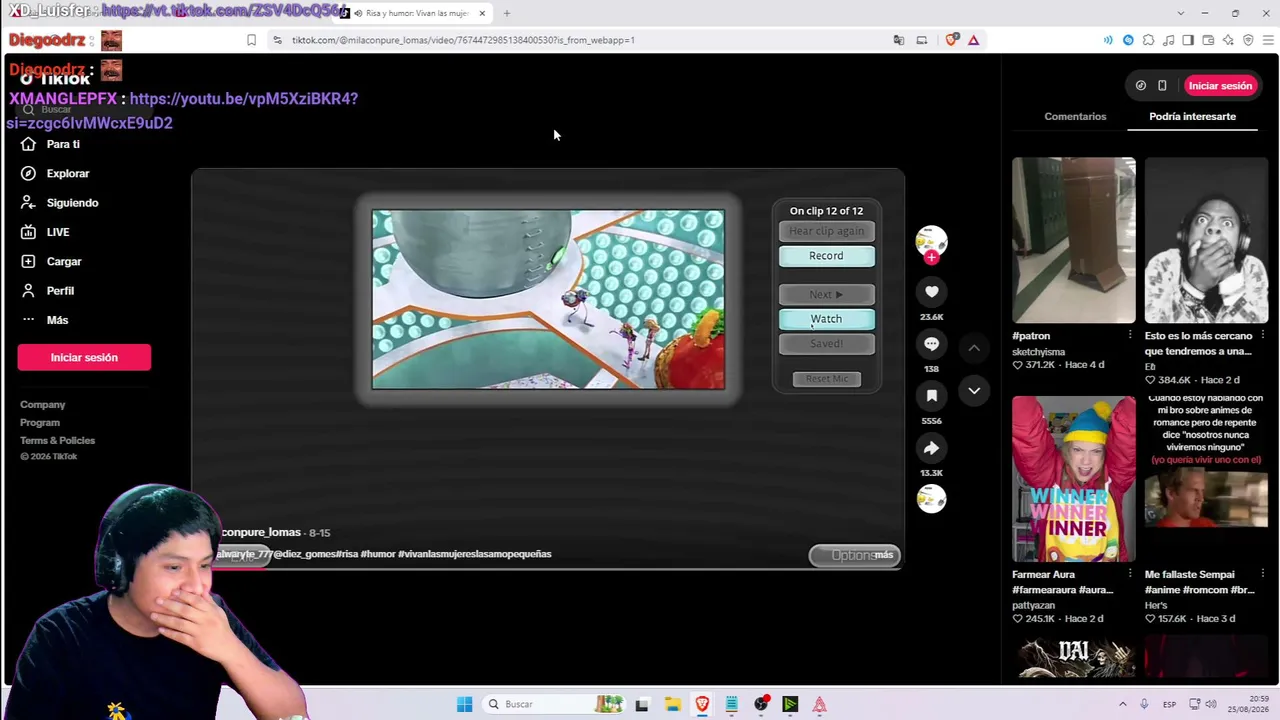1280x720 pixels.
Task: Click Iniciar sesión in the top right
Action: point(1220,86)
